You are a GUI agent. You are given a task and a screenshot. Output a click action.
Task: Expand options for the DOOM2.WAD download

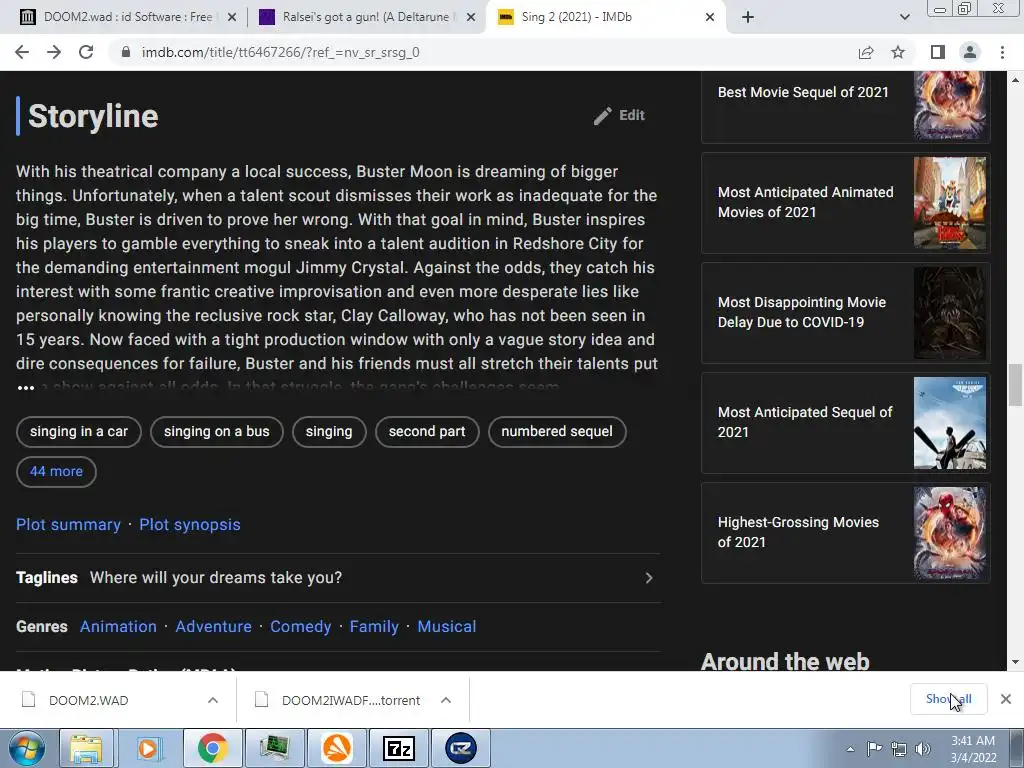tap(213, 701)
